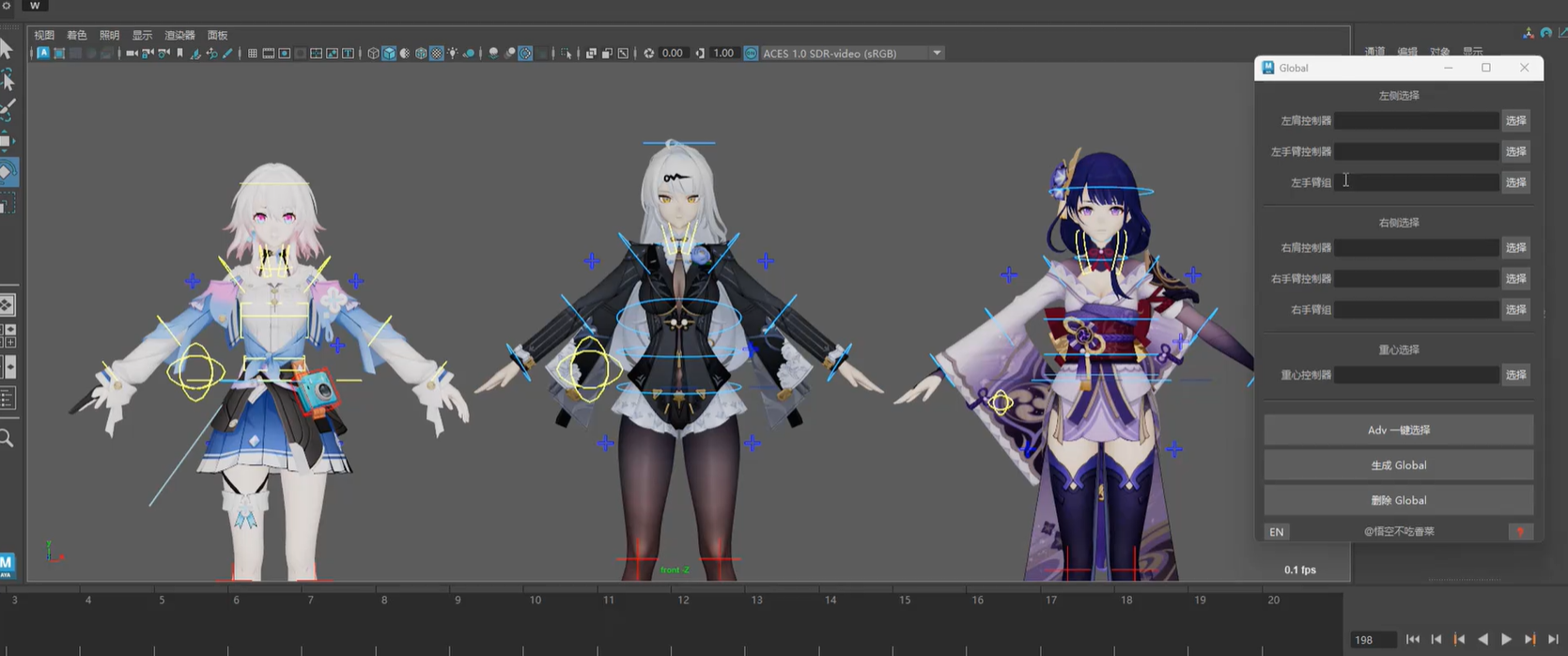Enable wireframe cube display
The image size is (1568, 656).
(x=373, y=54)
